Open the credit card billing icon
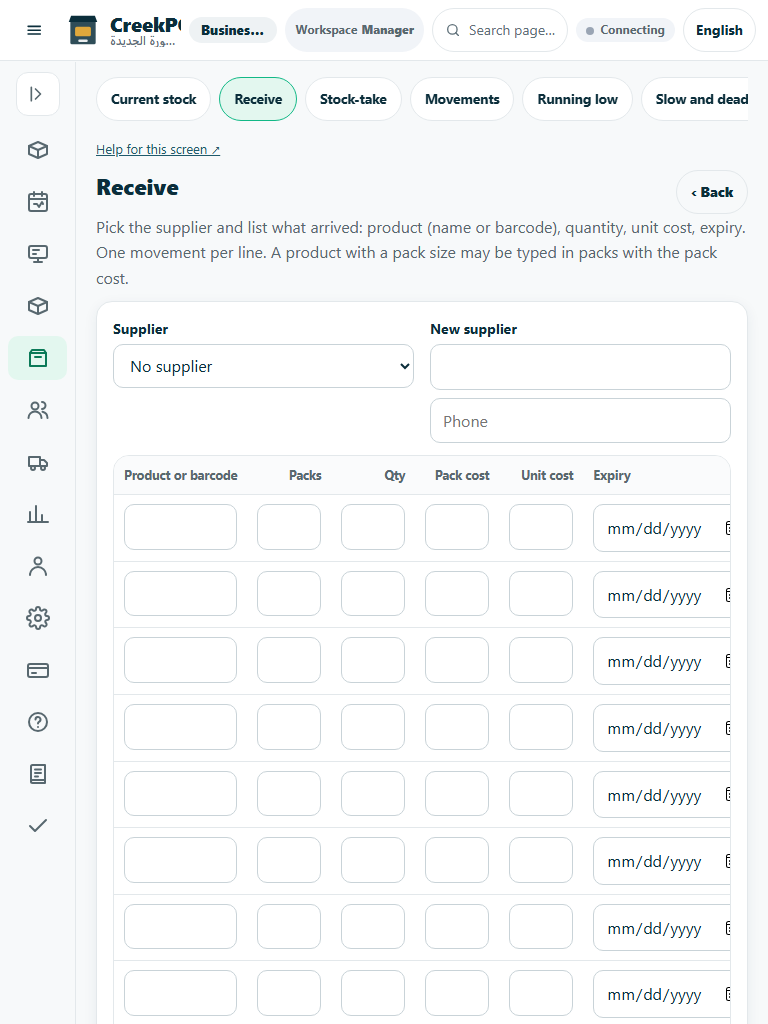The width and height of the screenshot is (768, 1024). coord(38,670)
